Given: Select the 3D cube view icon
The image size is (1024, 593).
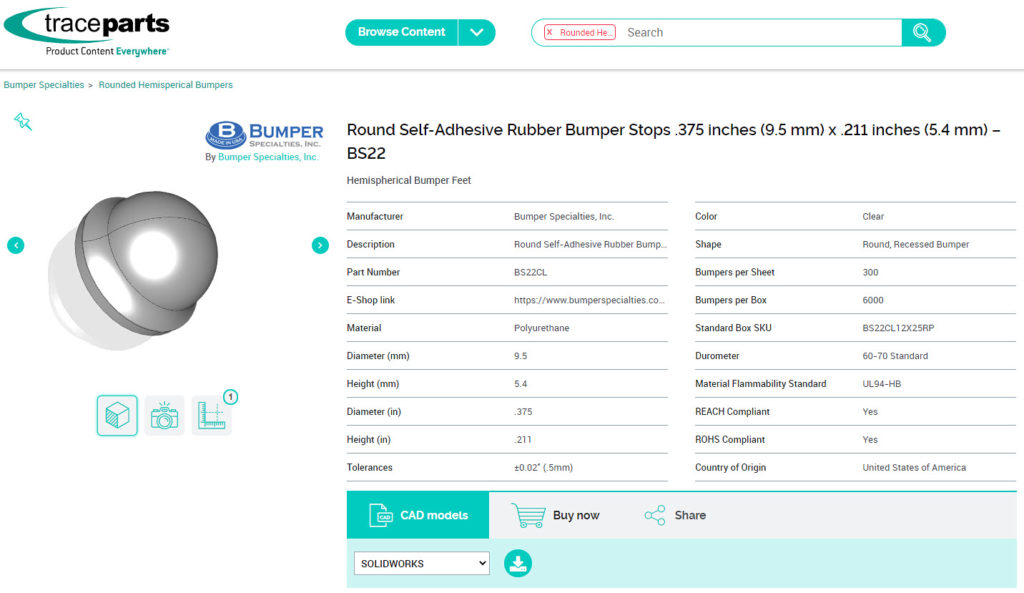Looking at the screenshot, I should pyautogui.click(x=117, y=416).
